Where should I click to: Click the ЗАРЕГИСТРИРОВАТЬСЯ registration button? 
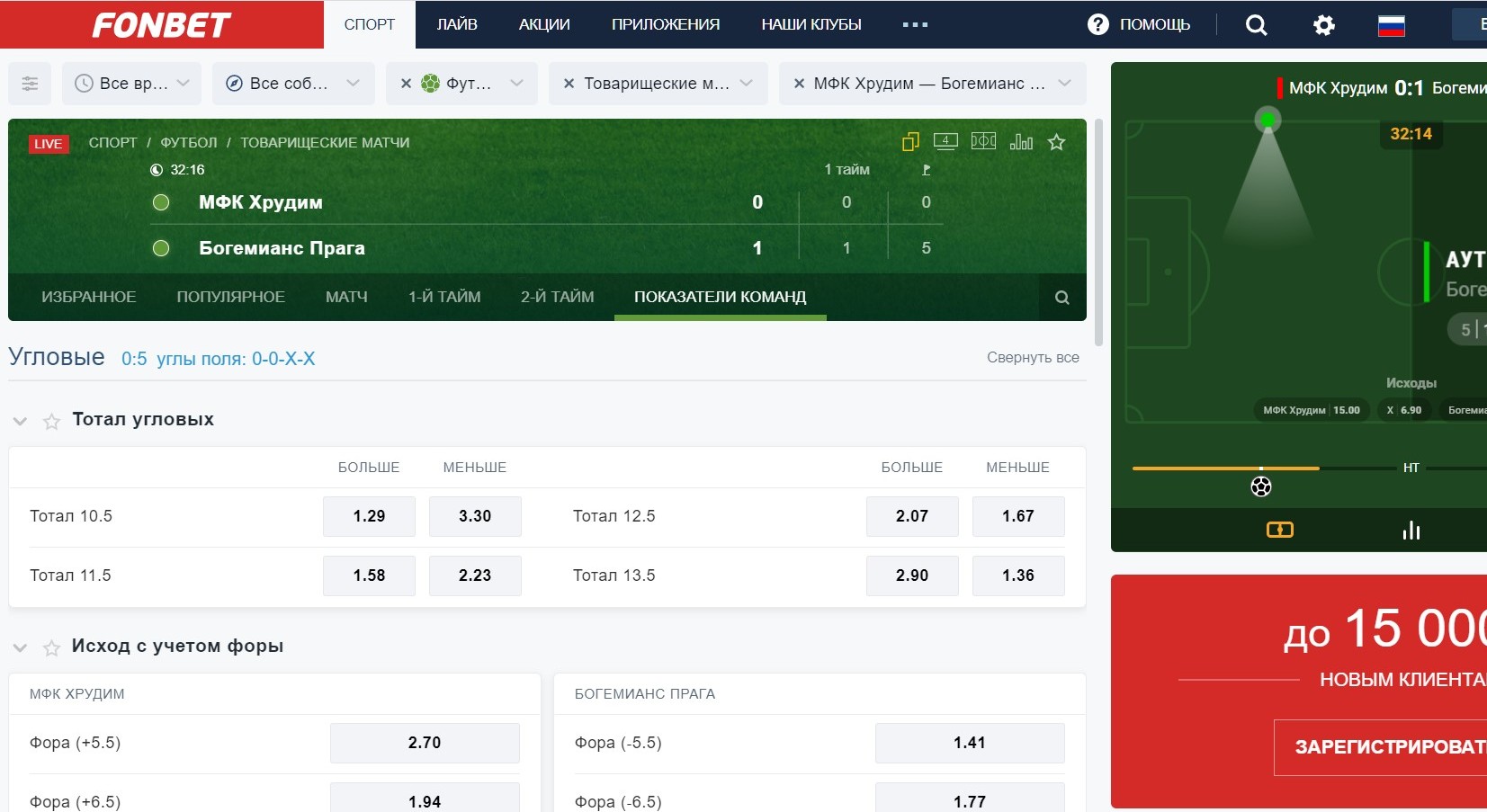click(1380, 747)
